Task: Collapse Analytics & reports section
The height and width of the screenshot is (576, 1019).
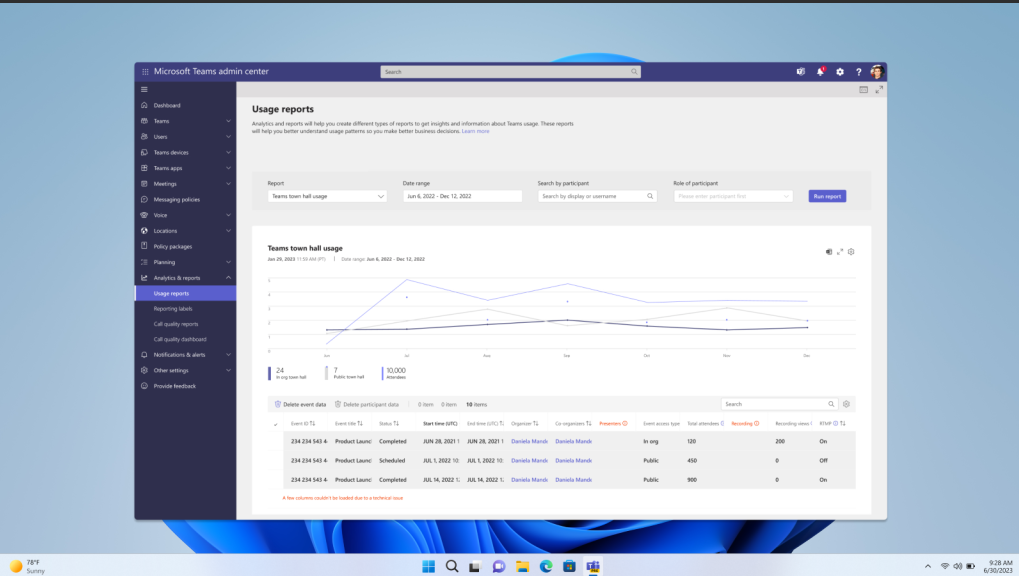Action: pos(228,278)
